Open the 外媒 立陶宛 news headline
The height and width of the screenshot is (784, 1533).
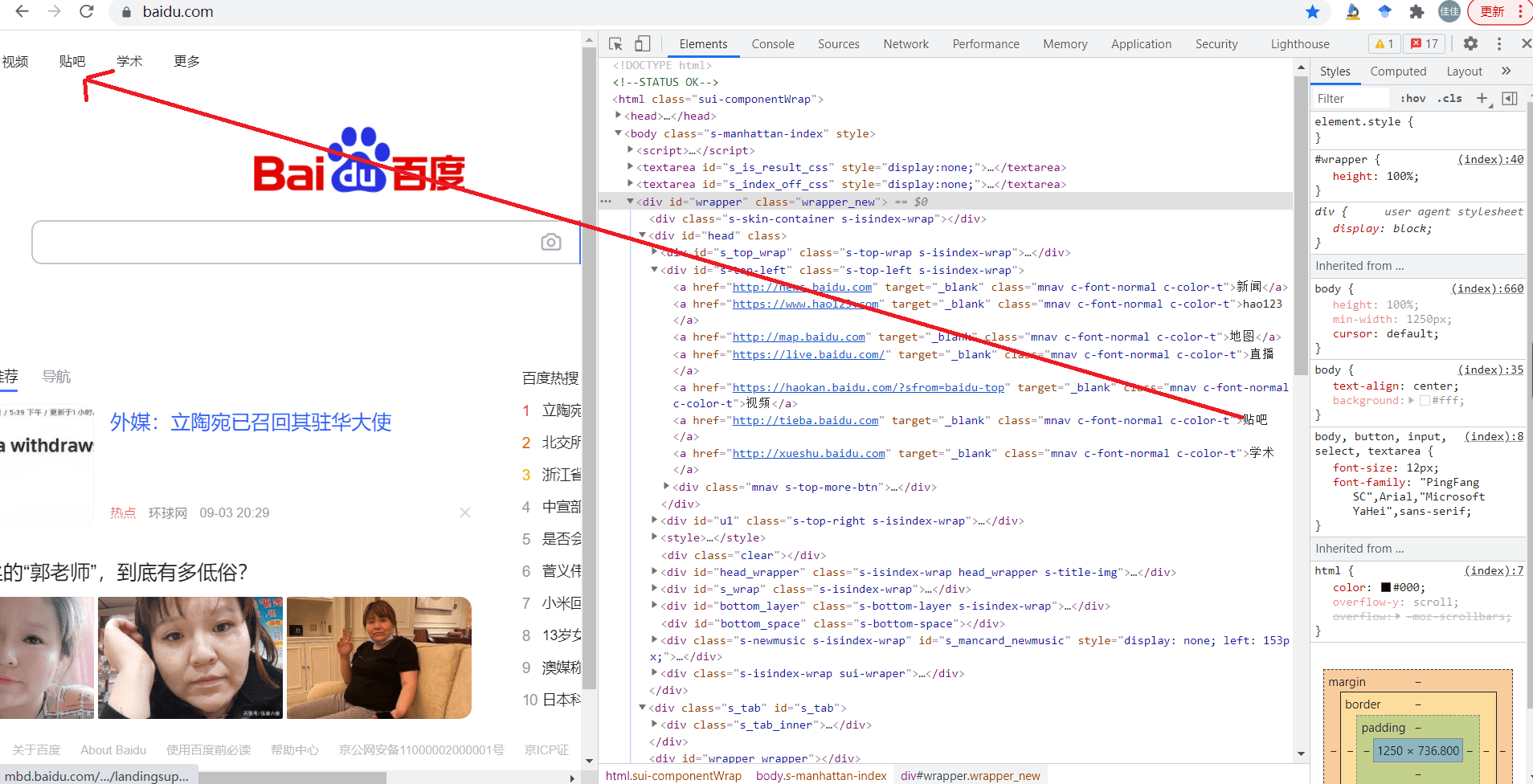point(251,422)
